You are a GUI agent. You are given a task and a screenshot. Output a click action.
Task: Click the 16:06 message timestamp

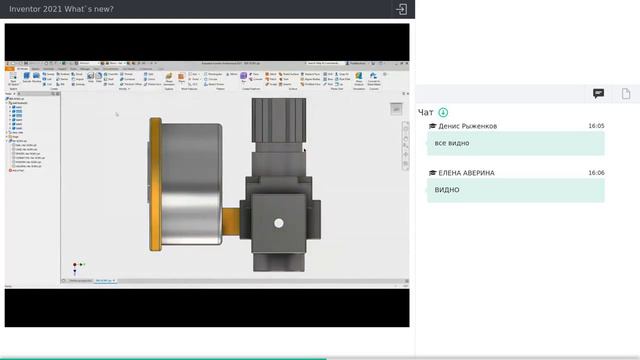(x=596, y=173)
